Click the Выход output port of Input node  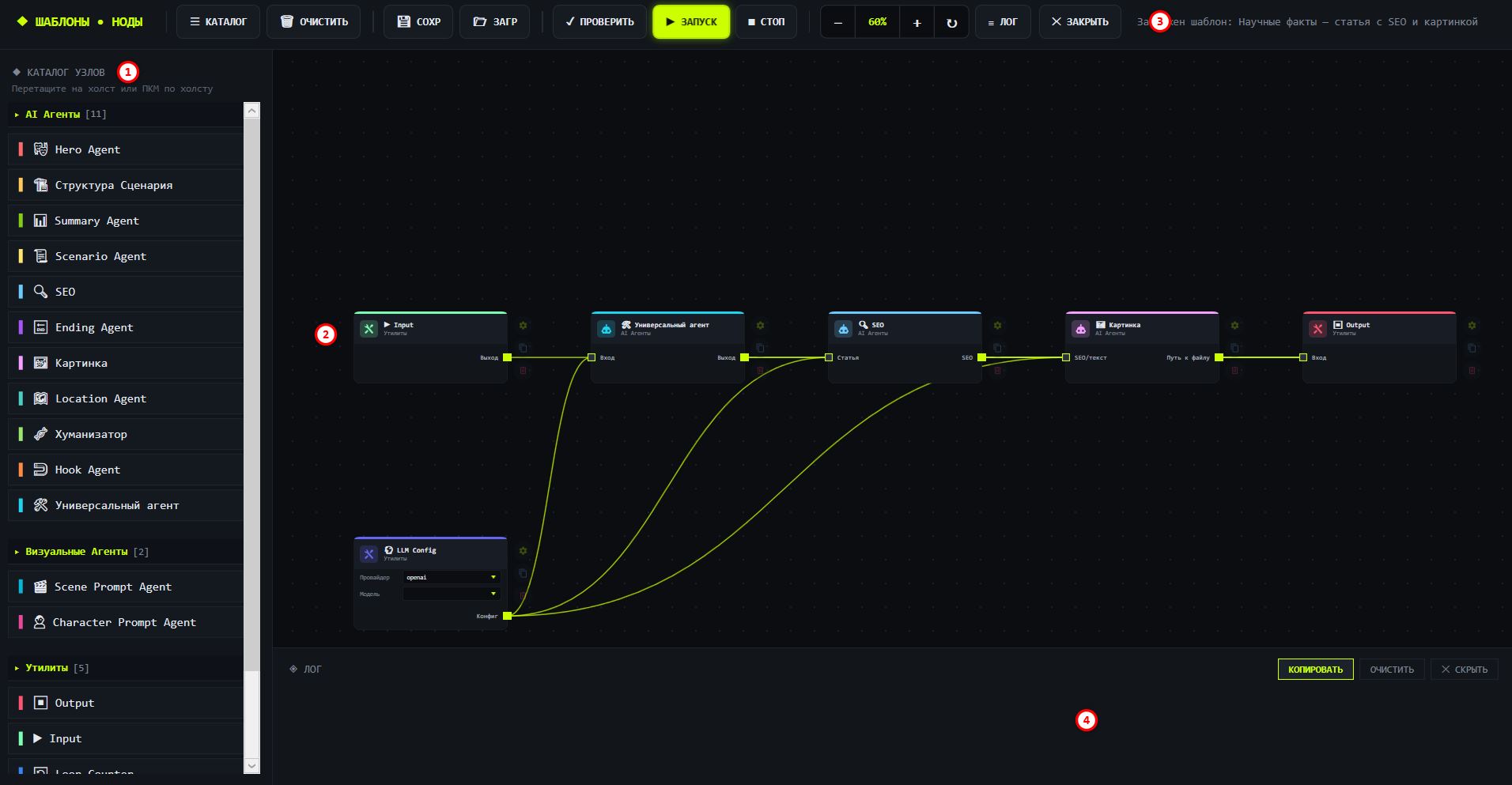click(x=508, y=357)
